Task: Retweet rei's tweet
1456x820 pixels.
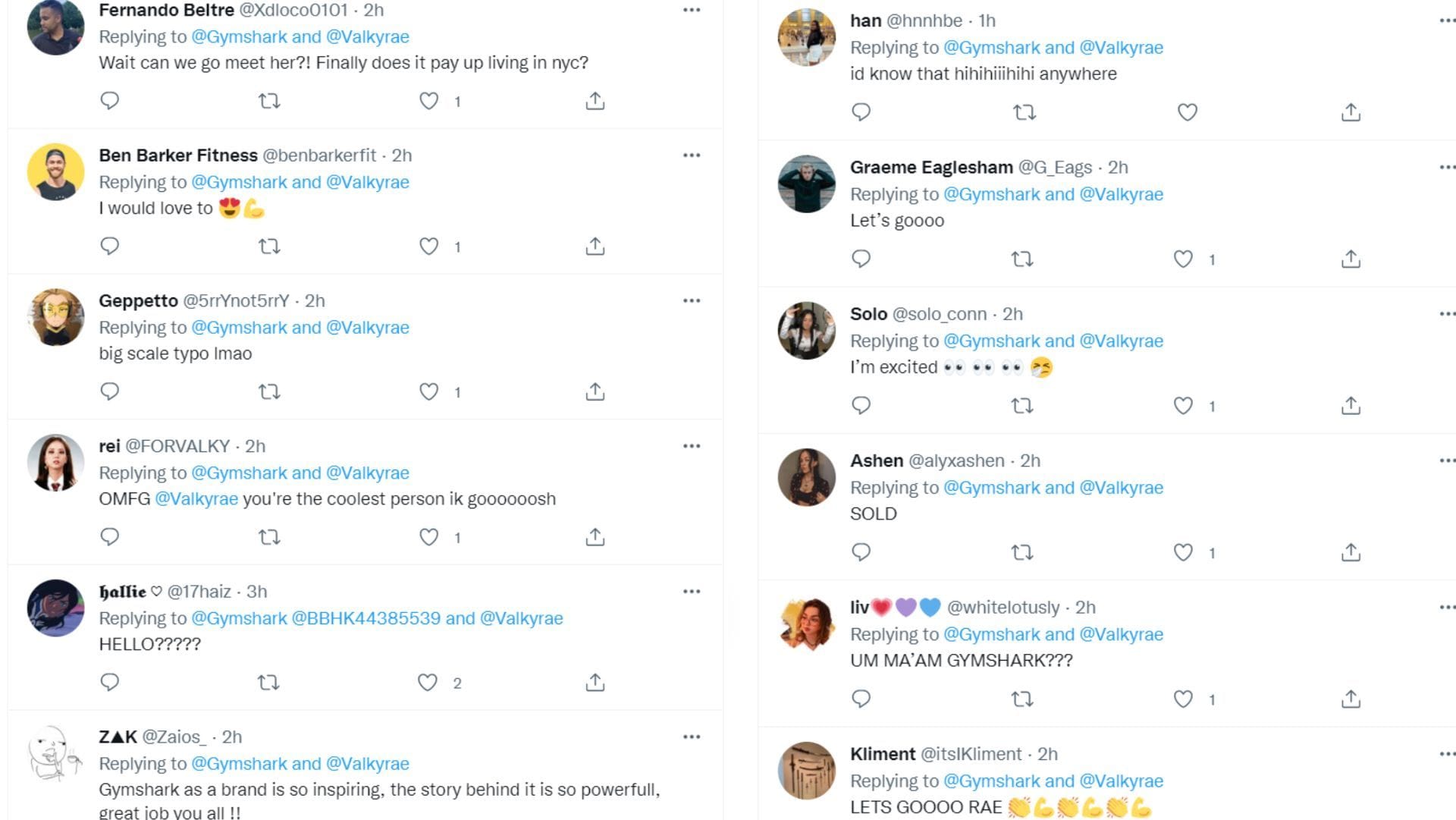Action: 268,536
